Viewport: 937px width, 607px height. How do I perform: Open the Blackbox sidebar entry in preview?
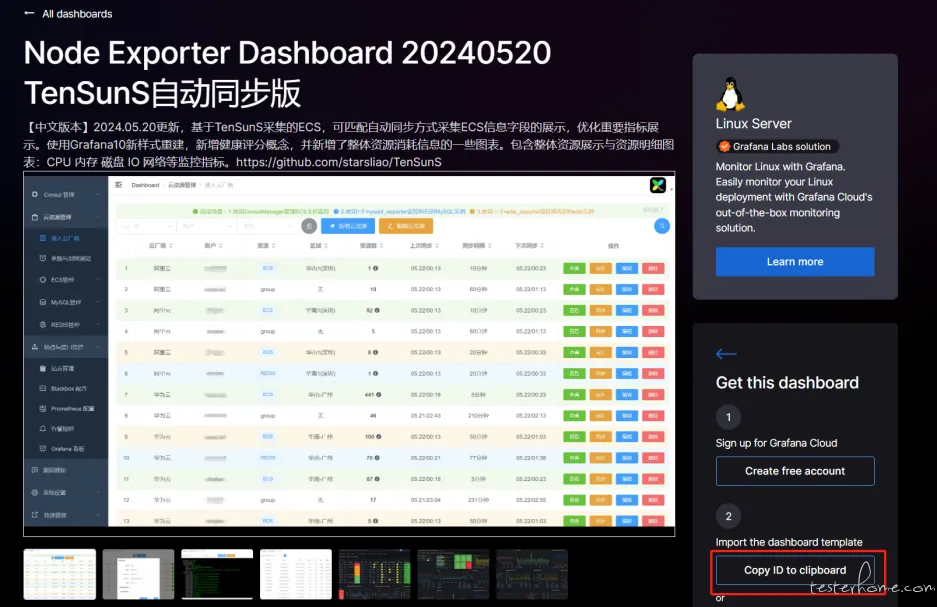pos(66,388)
